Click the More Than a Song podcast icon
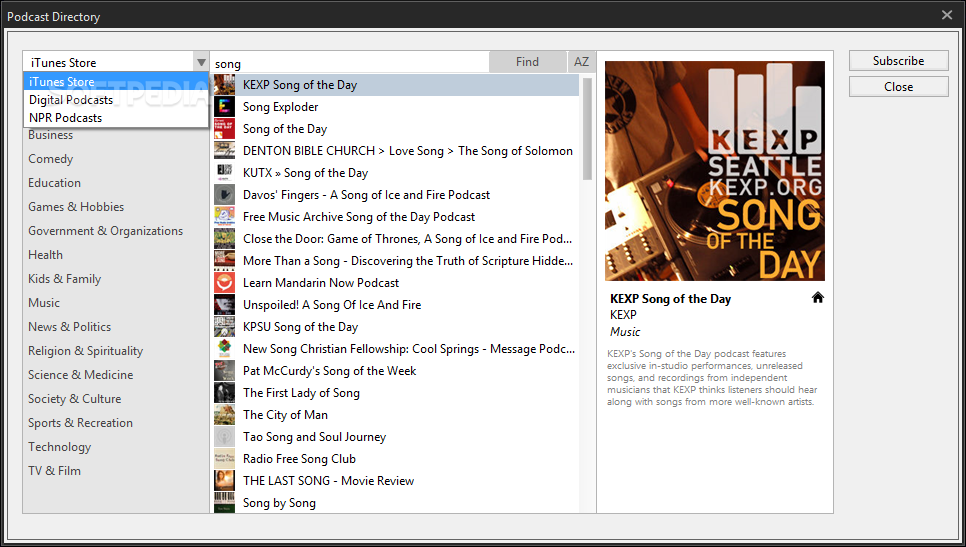Screen dimensions: 966x547 [x=224, y=261]
